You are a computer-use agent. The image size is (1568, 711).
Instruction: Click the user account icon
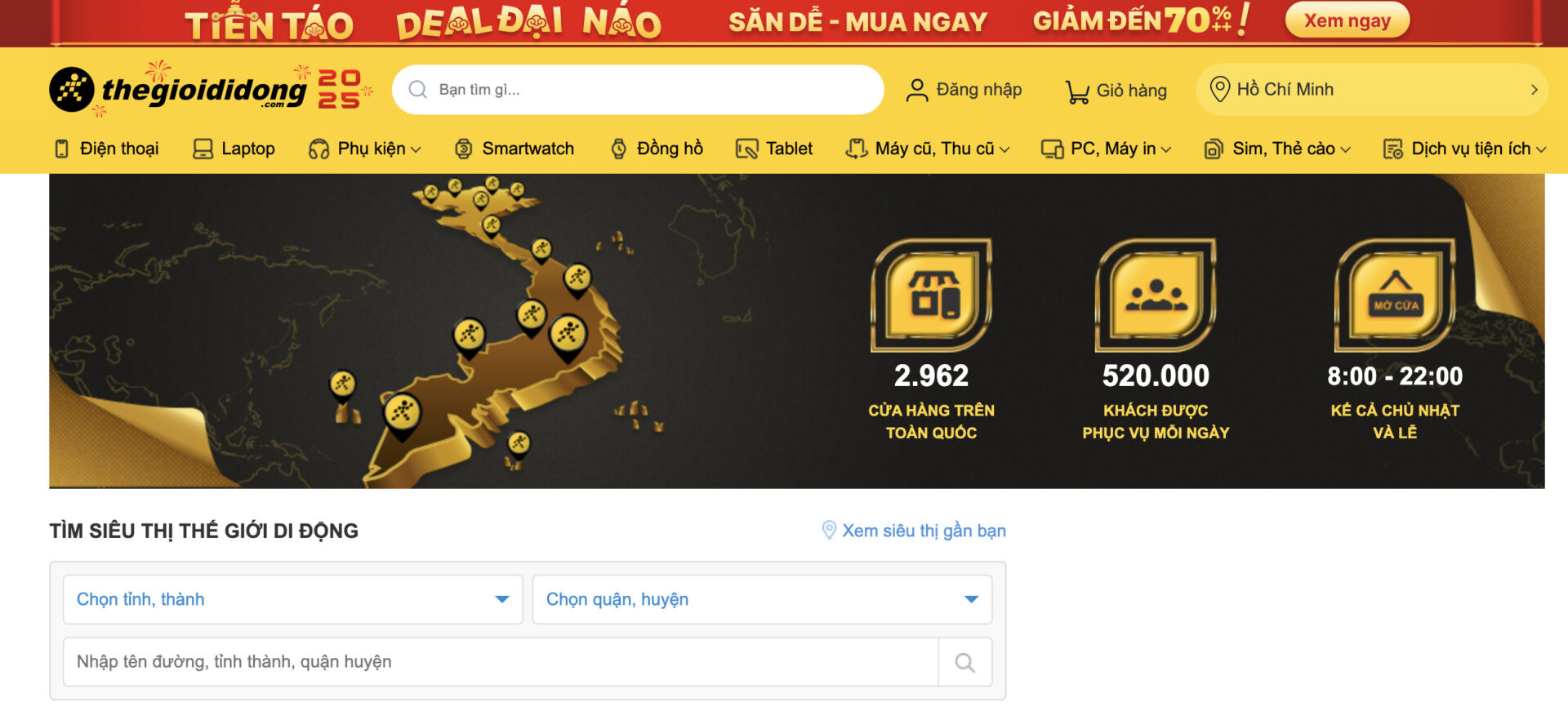[917, 90]
